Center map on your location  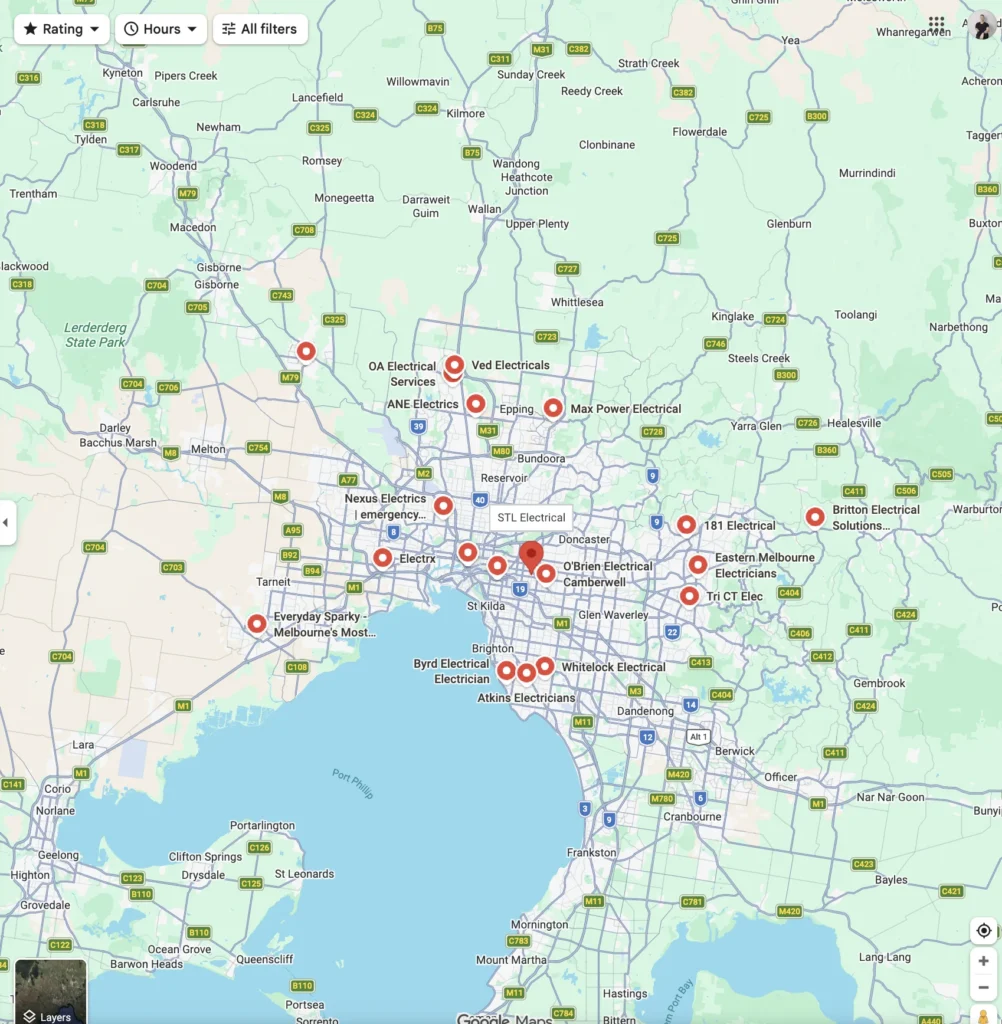(983, 931)
